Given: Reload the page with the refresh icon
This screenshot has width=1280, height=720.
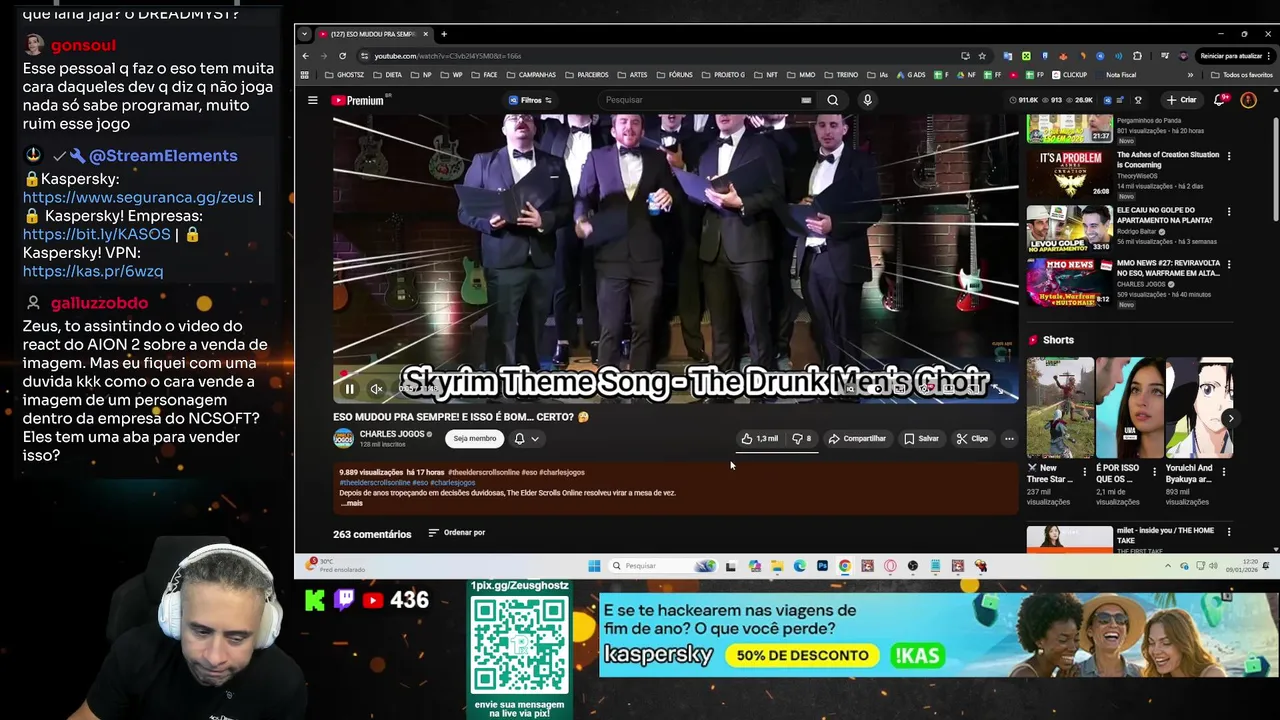Looking at the screenshot, I should (x=343, y=56).
